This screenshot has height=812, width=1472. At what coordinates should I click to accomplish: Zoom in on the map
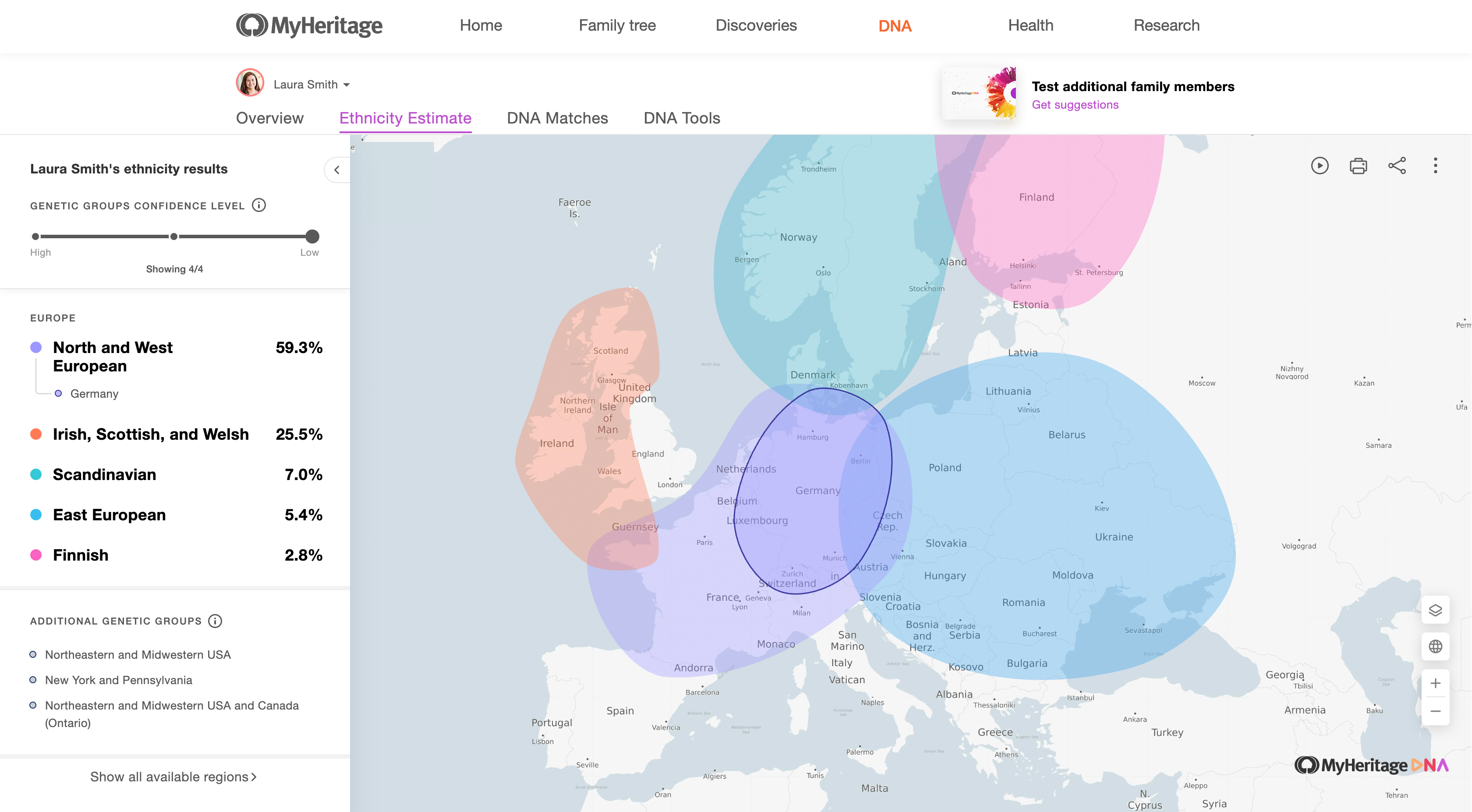tap(1436, 683)
